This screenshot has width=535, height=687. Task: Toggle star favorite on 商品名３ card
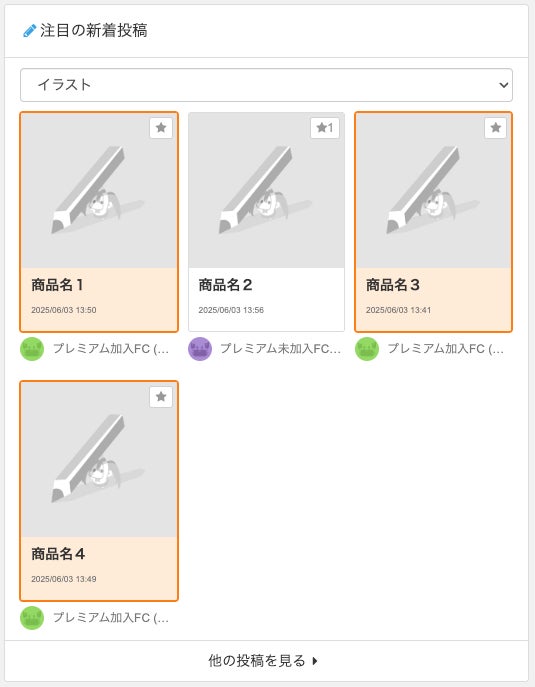[496, 128]
